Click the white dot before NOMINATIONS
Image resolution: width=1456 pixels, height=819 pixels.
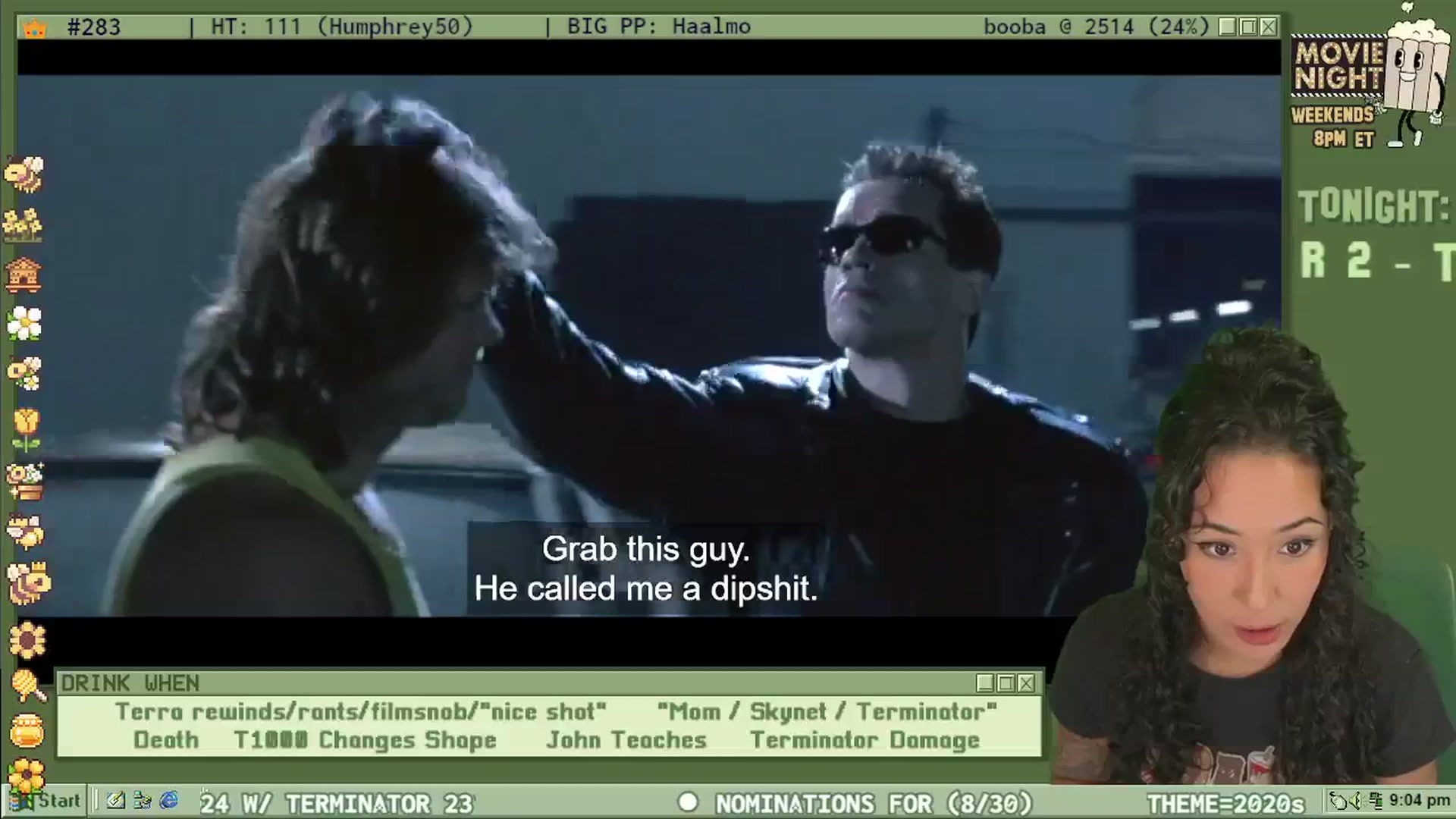[688, 802]
